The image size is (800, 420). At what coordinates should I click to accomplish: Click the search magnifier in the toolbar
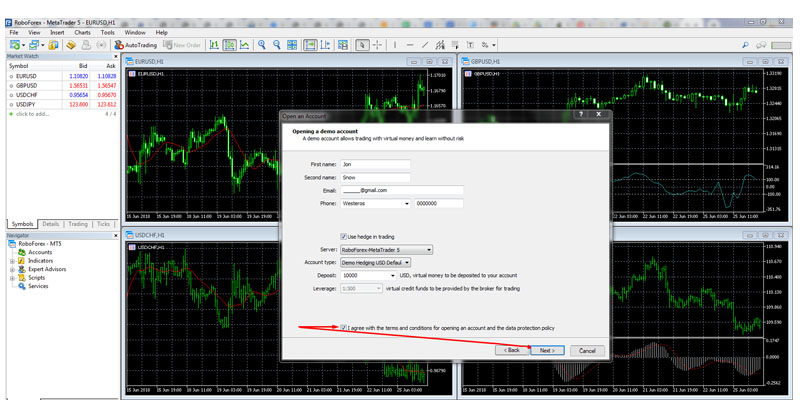(x=745, y=45)
